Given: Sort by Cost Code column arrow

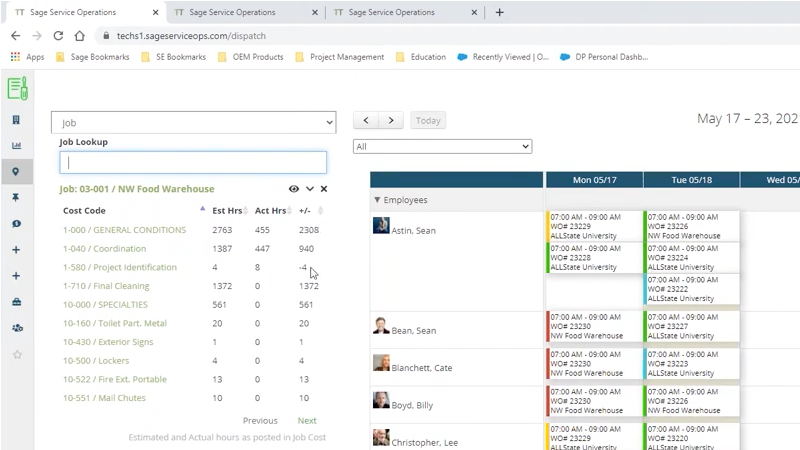Looking at the screenshot, I should click(203, 209).
